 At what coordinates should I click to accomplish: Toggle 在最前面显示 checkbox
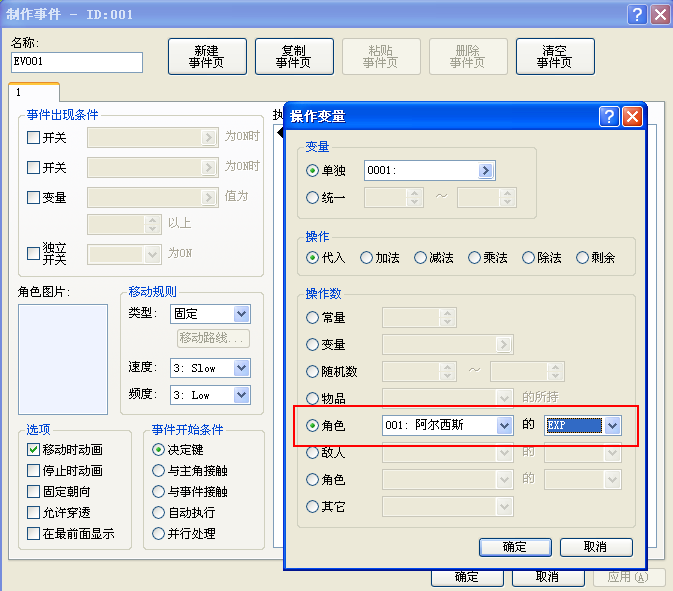click(33, 533)
